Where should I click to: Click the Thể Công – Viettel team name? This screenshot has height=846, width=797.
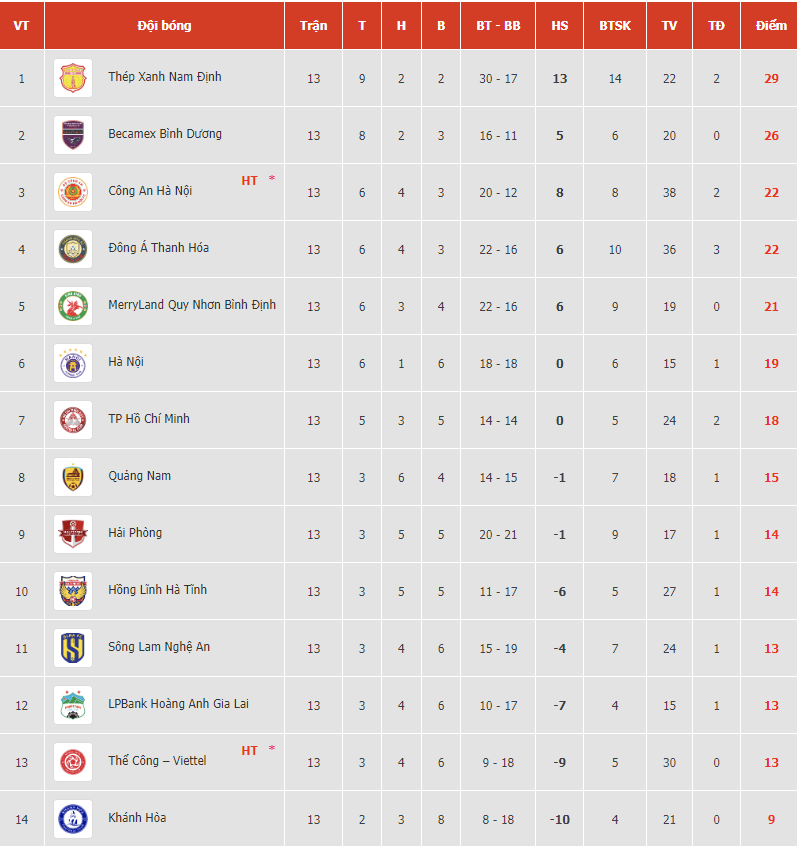[157, 761]
